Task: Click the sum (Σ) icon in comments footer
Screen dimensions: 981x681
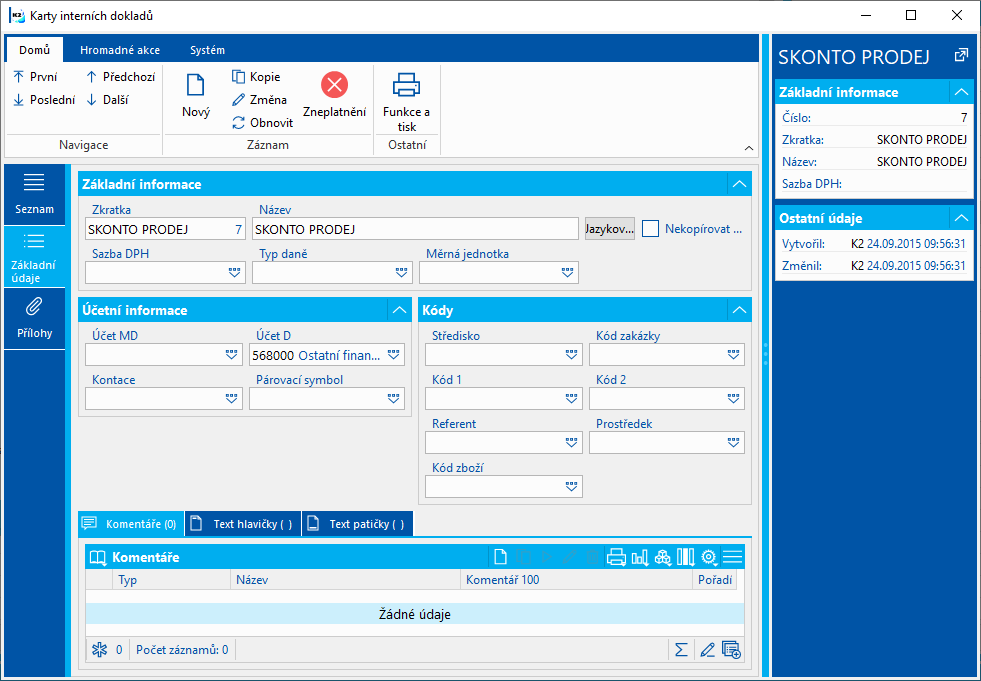Action: click(681, 650)
